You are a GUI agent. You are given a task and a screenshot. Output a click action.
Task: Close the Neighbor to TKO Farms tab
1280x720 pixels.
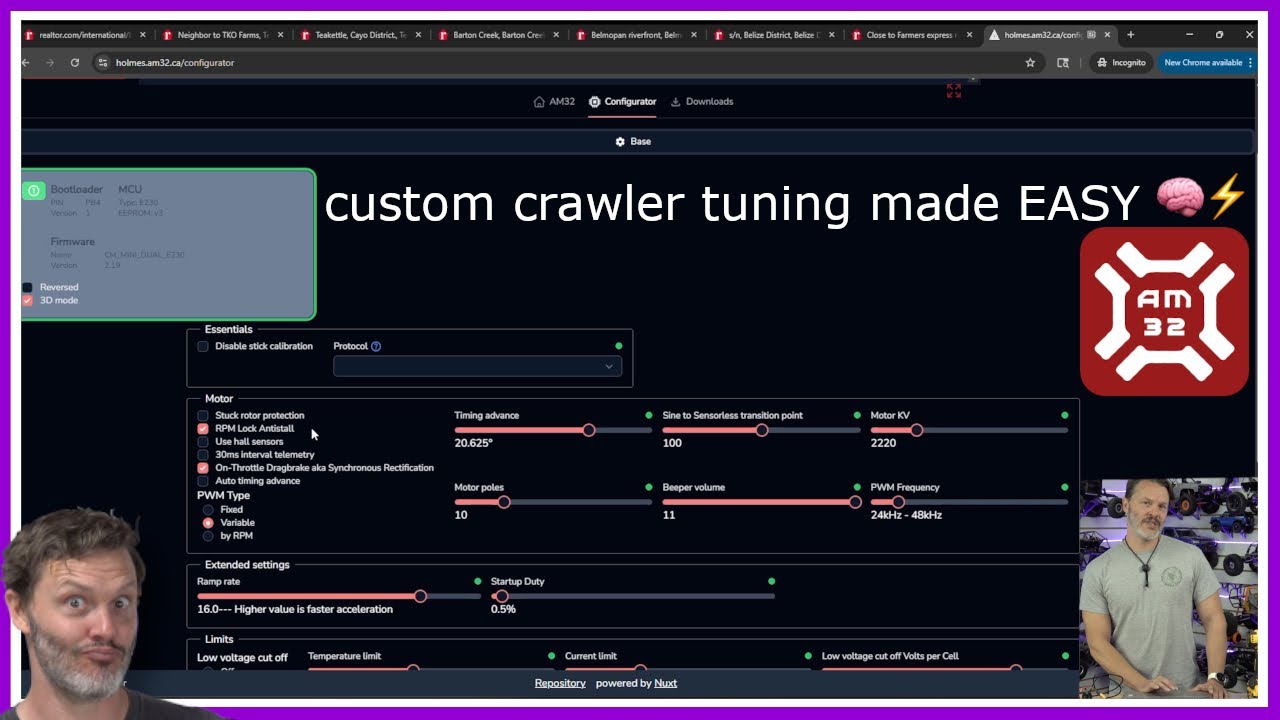point(279,34)
